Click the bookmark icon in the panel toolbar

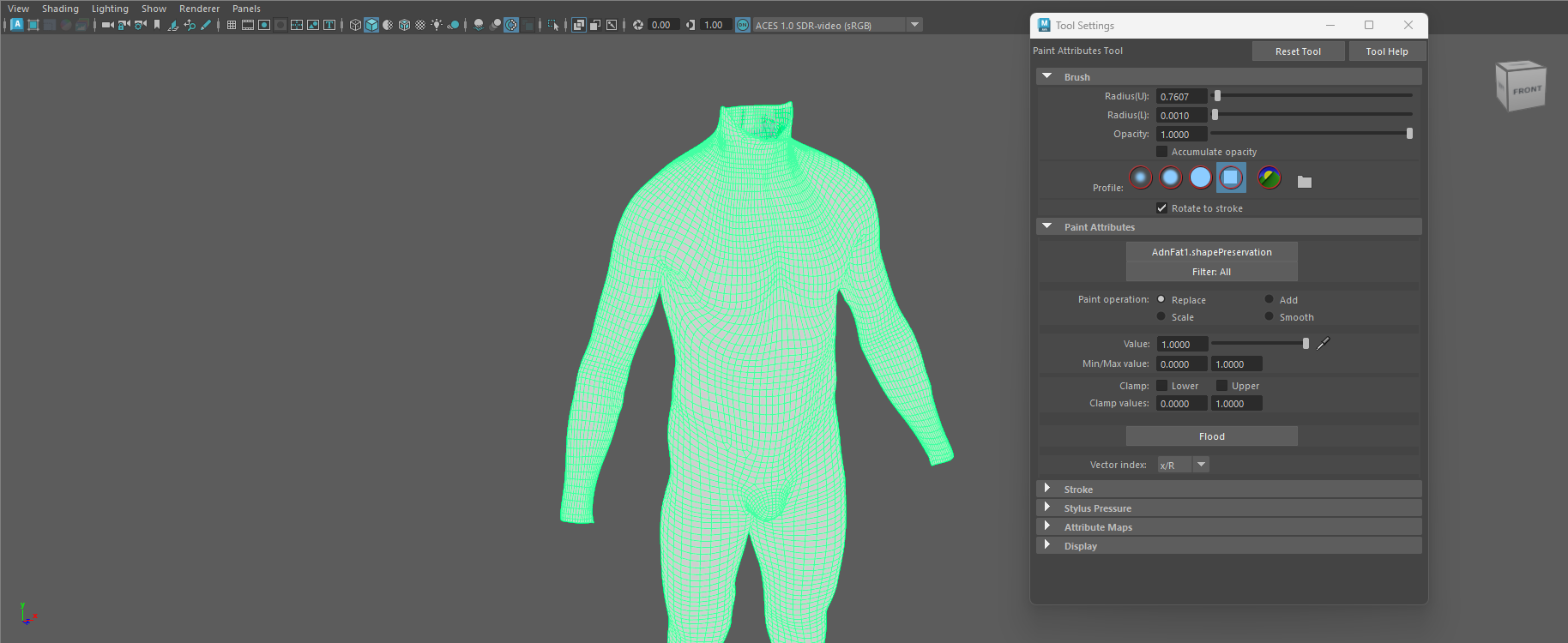point(157,25)
